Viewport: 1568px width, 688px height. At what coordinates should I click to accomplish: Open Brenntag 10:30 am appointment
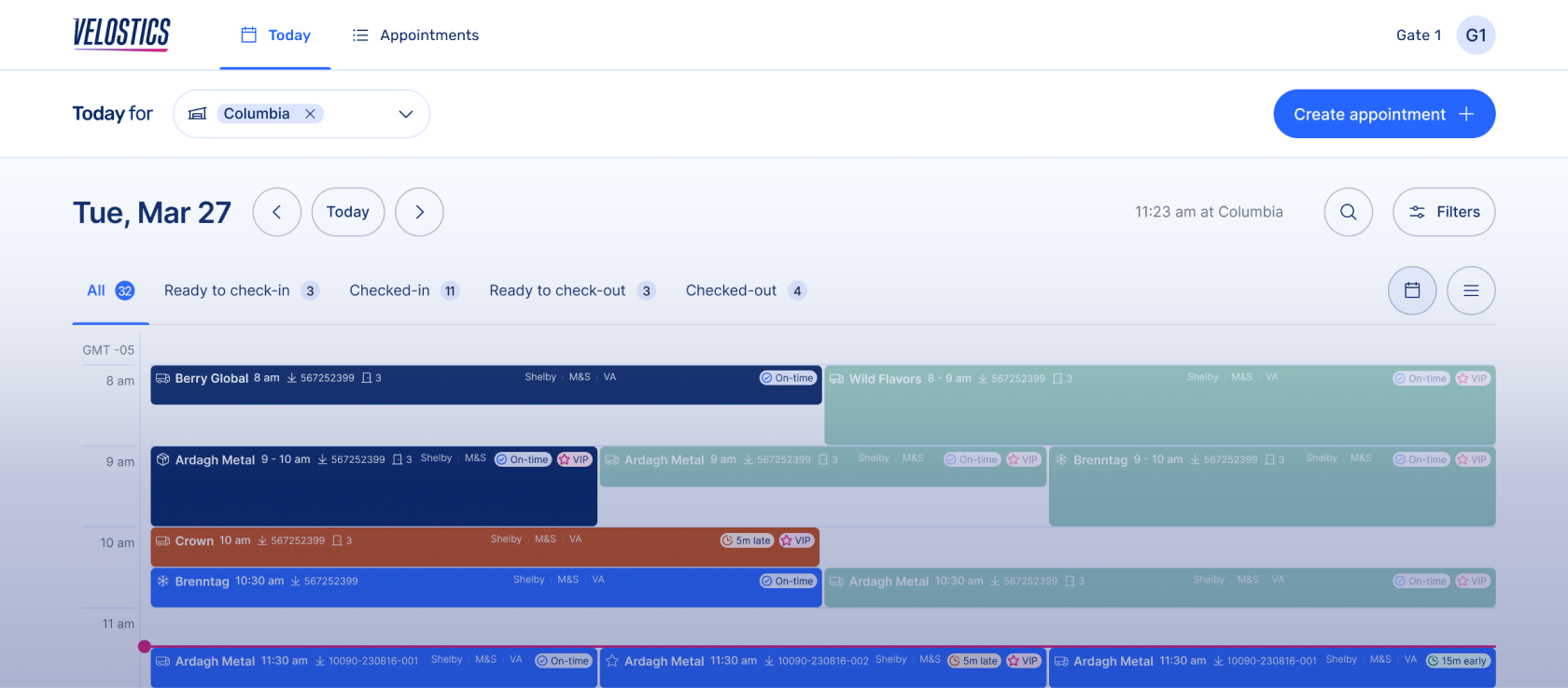tap(486, 587)
